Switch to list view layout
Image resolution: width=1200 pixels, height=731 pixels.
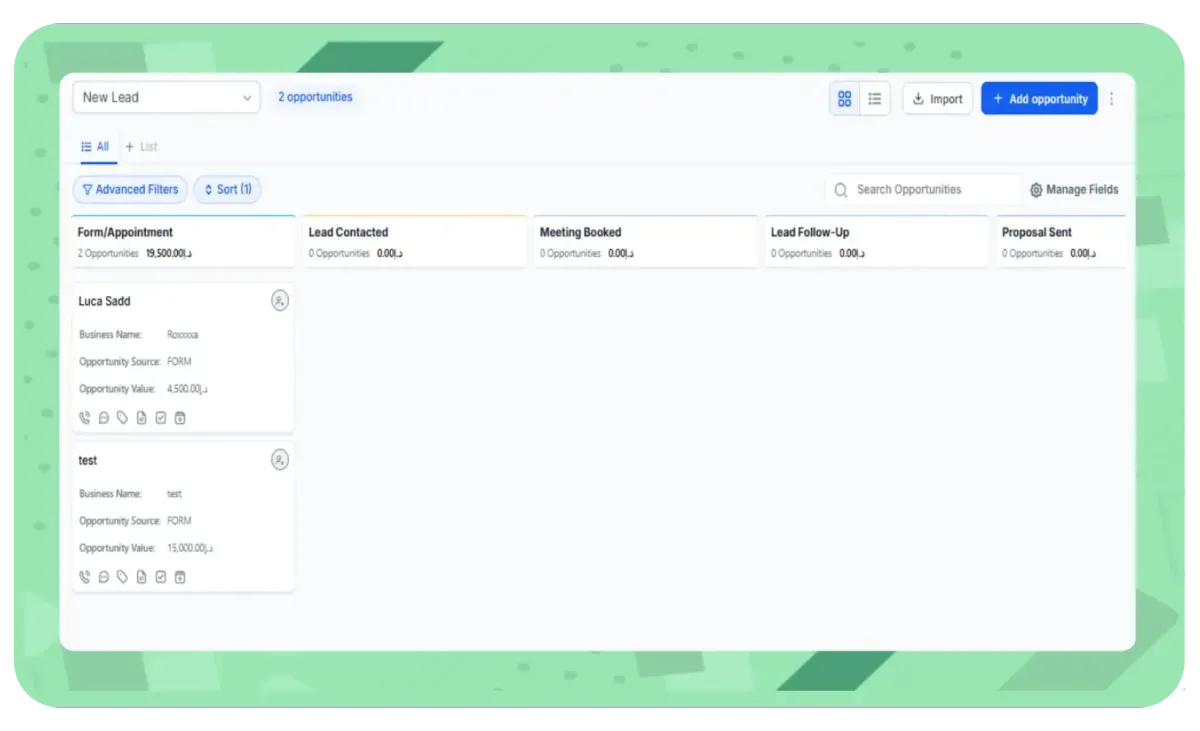coord(875,98)
